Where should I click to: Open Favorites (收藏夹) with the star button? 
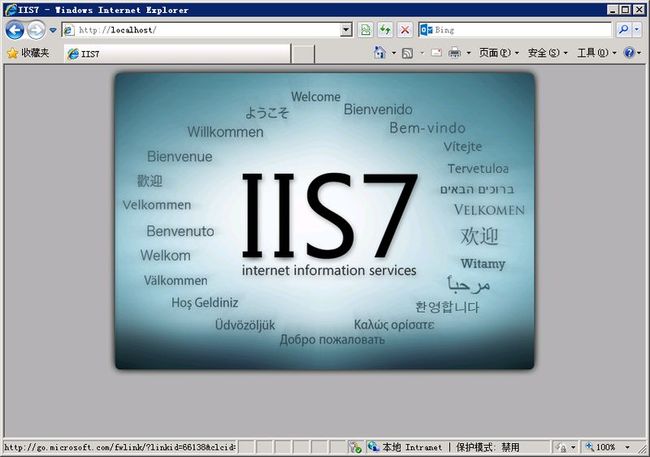click(28, 53)
